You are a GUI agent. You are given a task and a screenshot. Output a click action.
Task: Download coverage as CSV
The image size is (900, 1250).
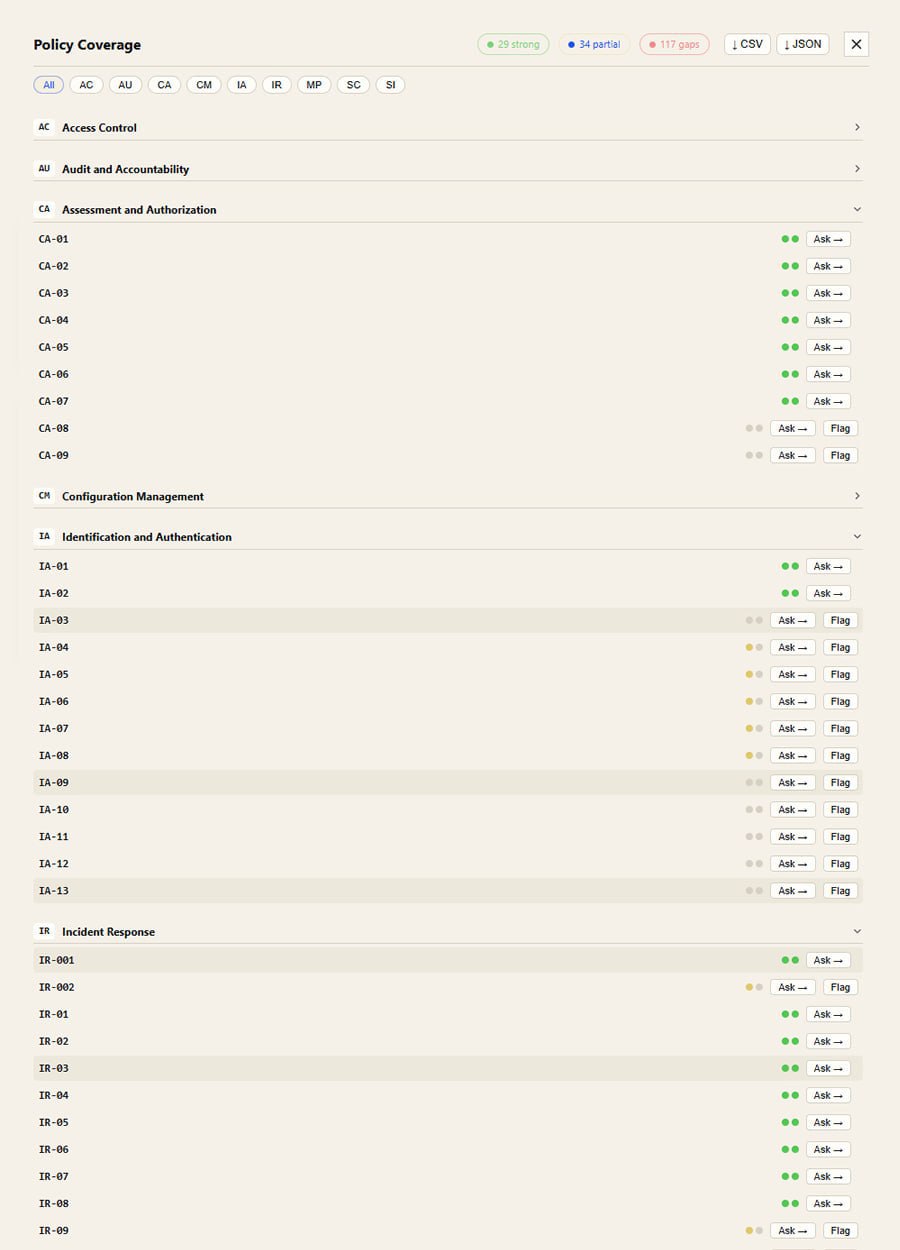point(747,44)
